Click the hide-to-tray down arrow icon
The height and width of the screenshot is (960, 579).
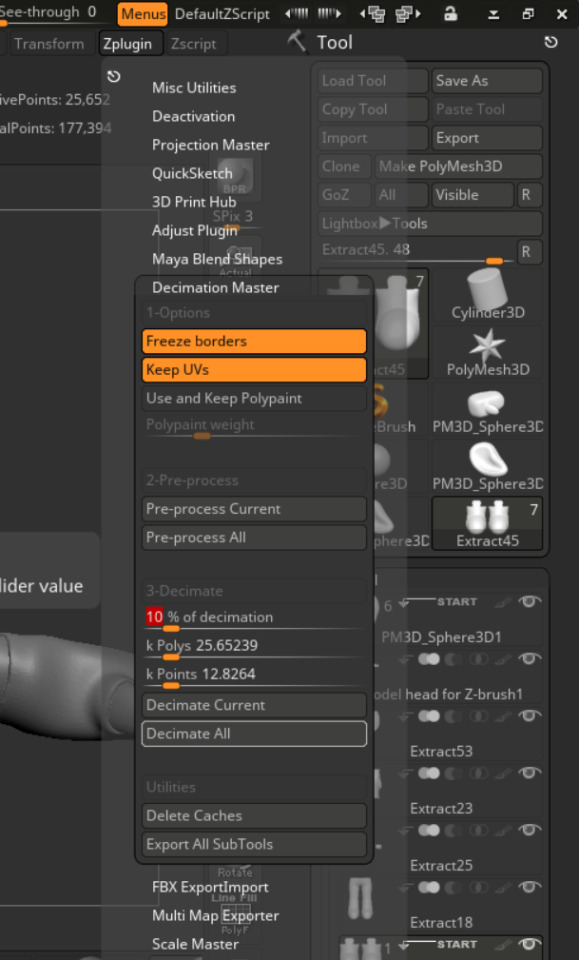(x=493, y=14)
